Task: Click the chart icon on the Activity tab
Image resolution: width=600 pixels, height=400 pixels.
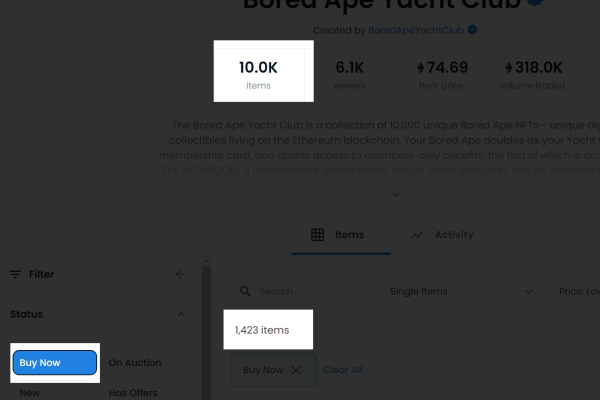Action: pos(417,235)
